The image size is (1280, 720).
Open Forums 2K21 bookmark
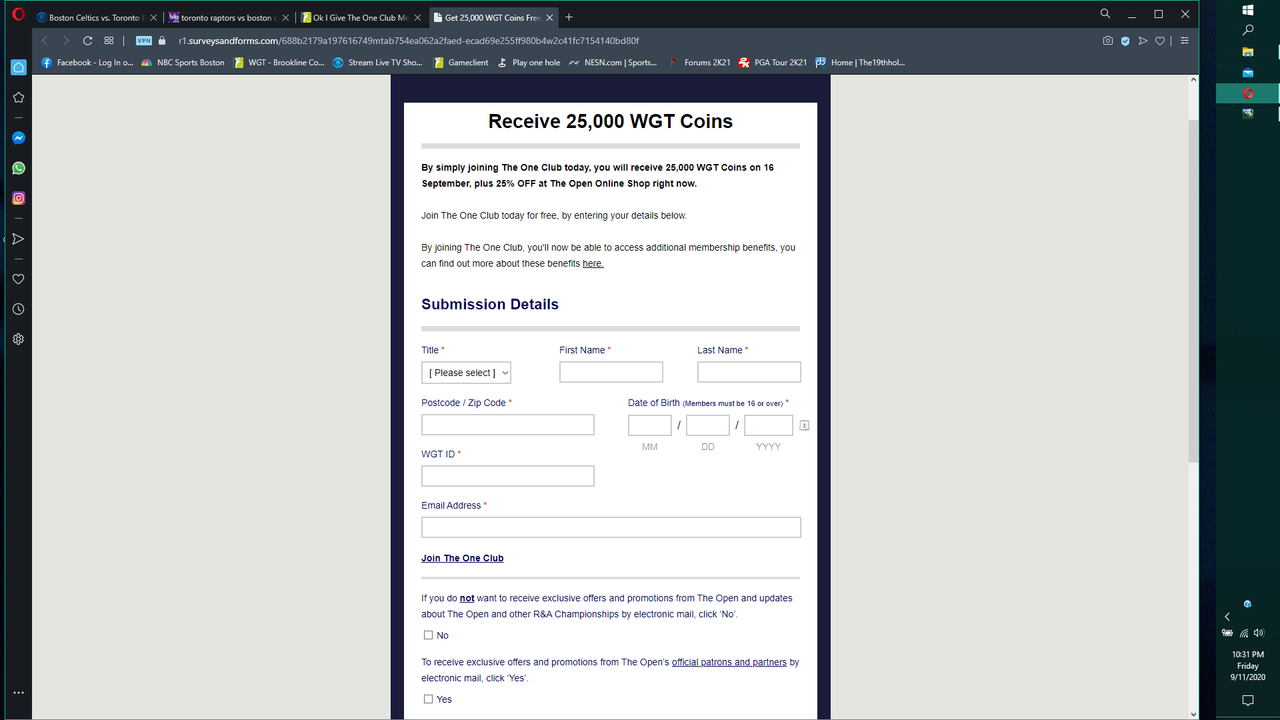coord(699,62)
